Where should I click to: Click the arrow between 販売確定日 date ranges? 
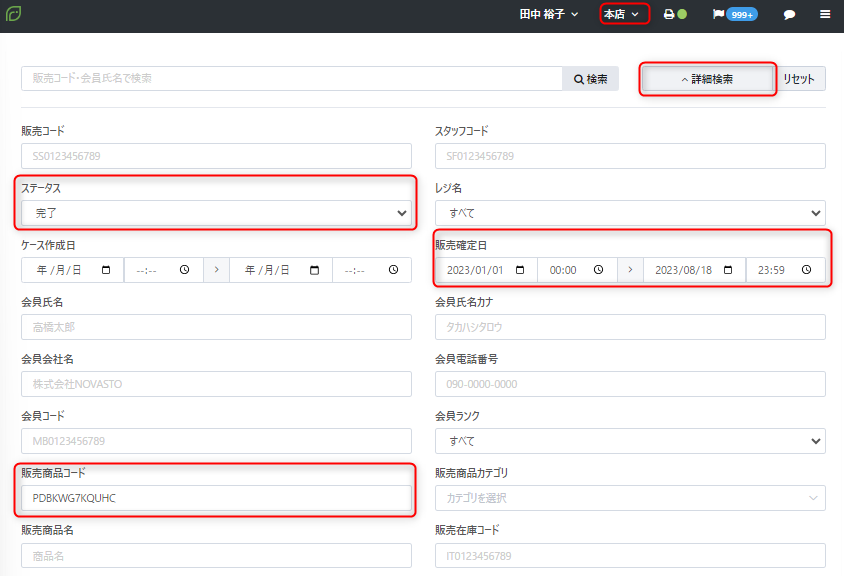point(630,270)
